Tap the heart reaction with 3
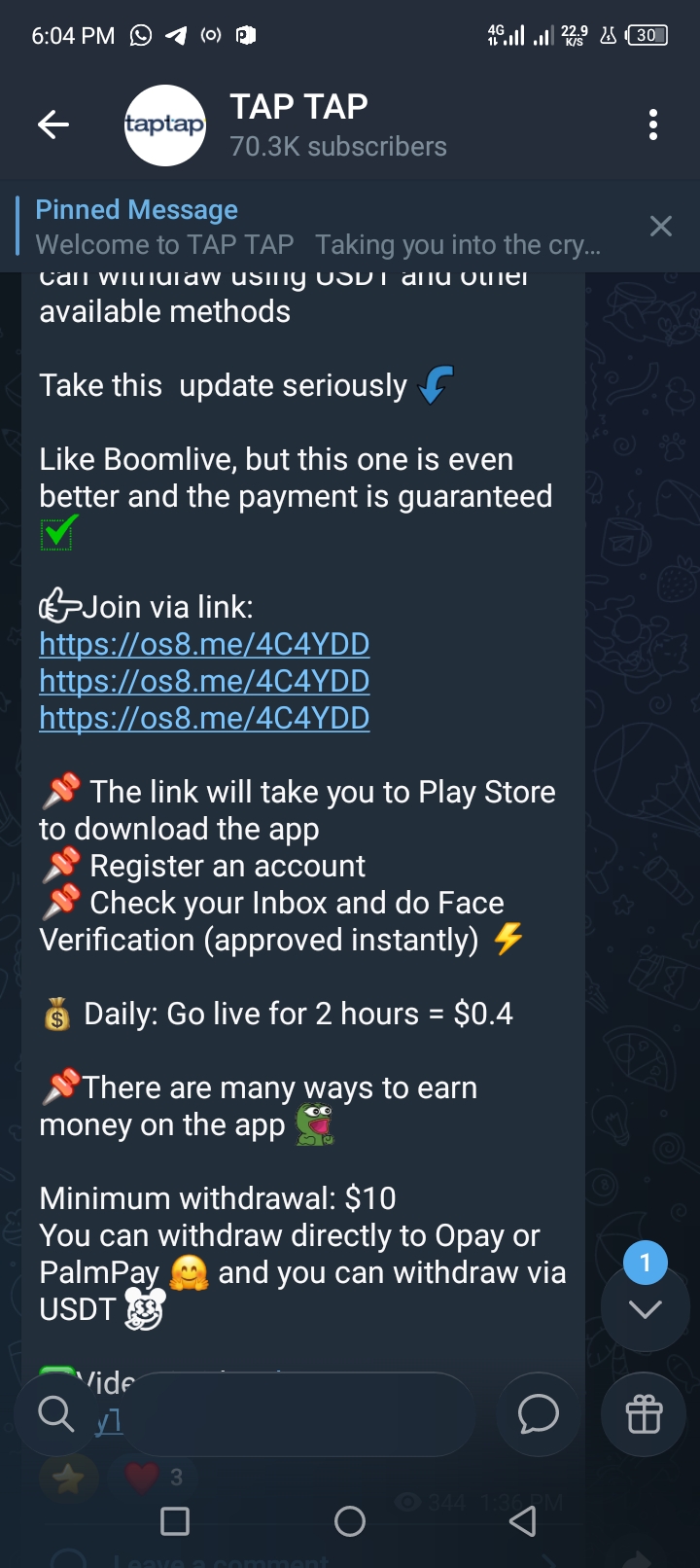Screen dimensions: 700x1568 coord(156,1477)
